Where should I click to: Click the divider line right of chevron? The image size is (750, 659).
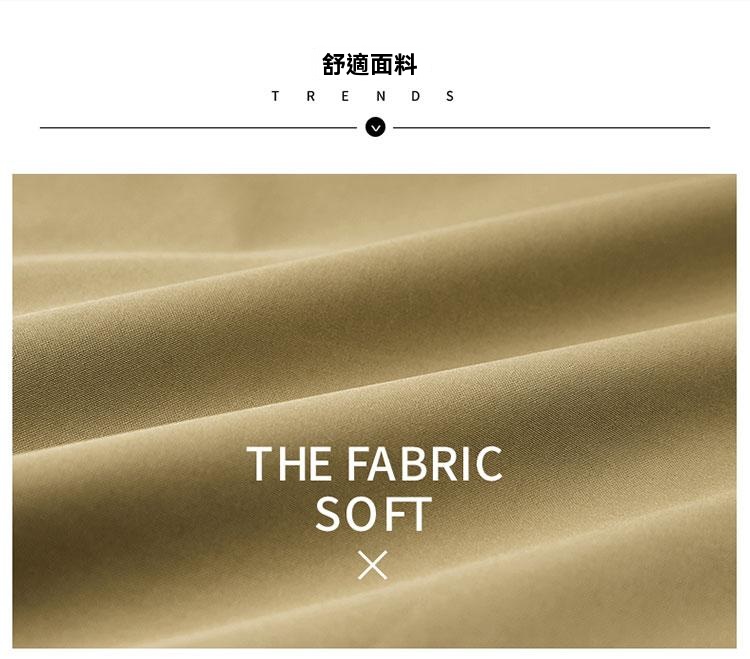click(551, 128)
